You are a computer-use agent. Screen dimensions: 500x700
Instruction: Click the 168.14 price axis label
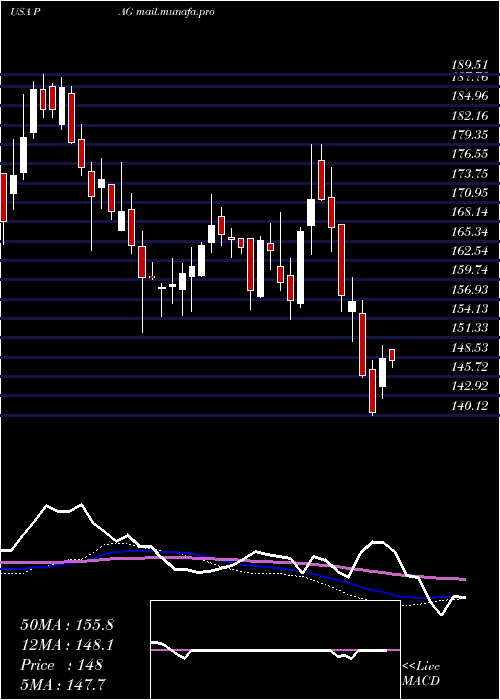coord(470,212)
